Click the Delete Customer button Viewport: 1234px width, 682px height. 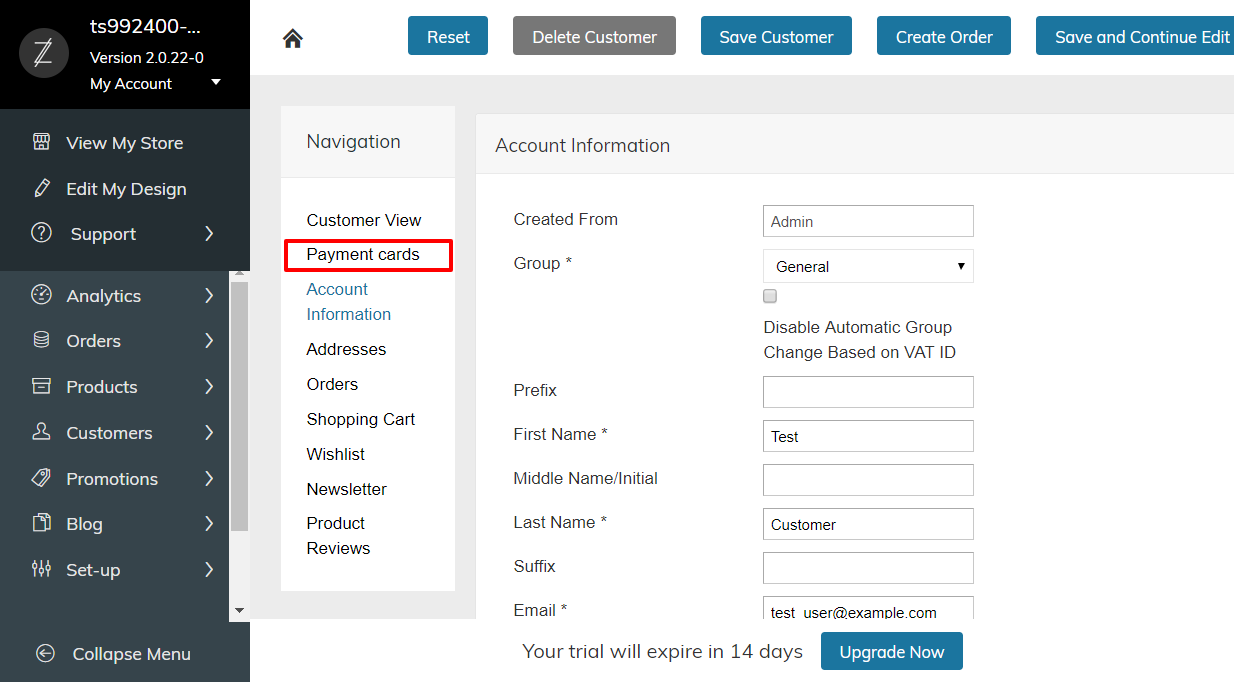(594, 36)
